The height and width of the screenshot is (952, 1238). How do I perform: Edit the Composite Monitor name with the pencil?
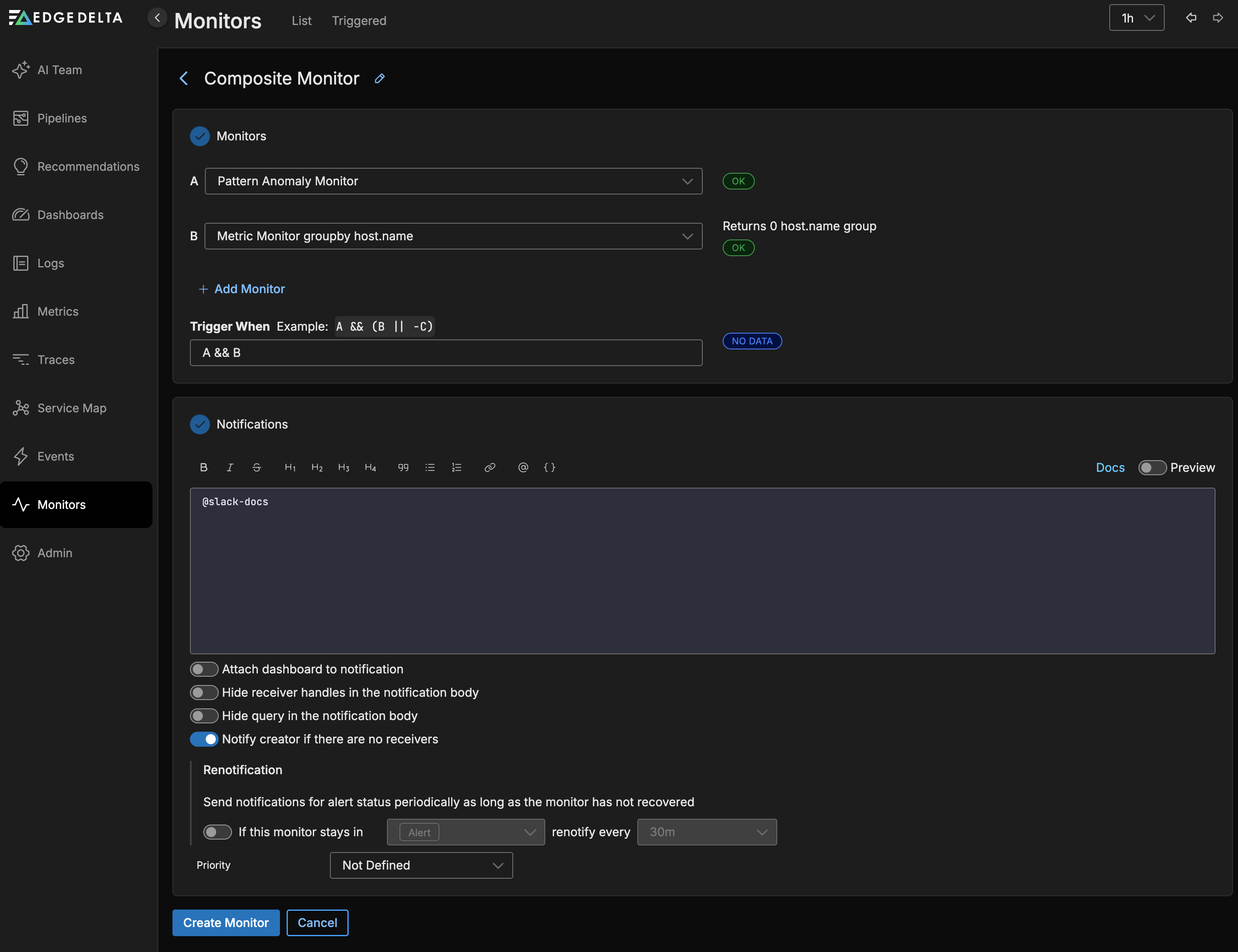point(379,79)
